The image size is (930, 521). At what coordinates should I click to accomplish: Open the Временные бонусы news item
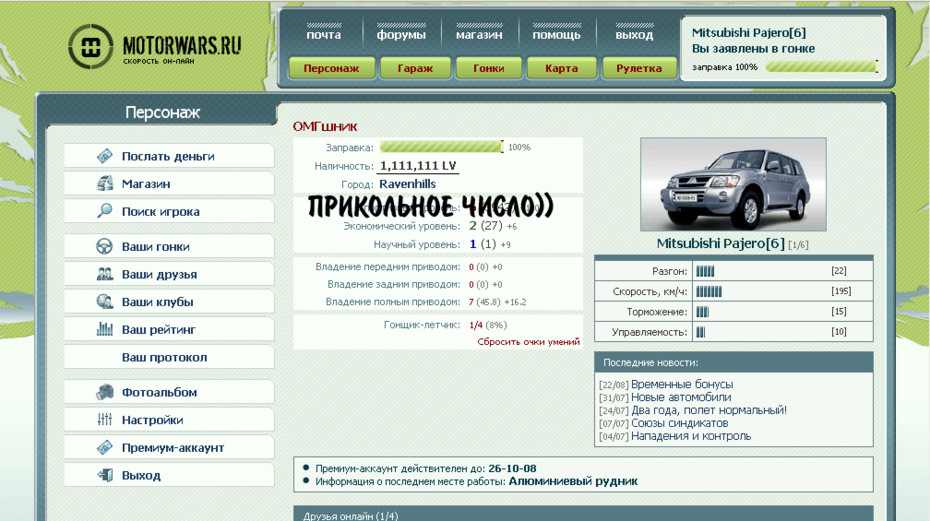pyautogui.click(x=682, y=384)
